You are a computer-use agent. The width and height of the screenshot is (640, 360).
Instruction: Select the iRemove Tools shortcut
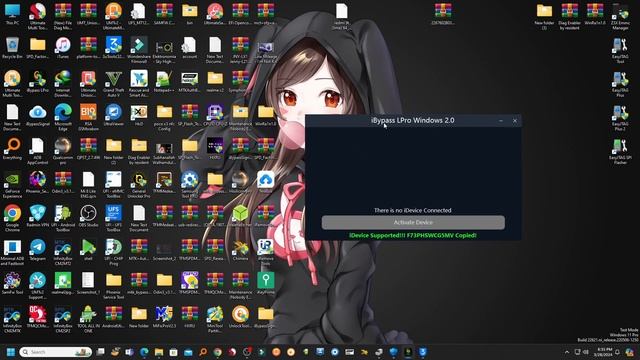tap(265, 252)
